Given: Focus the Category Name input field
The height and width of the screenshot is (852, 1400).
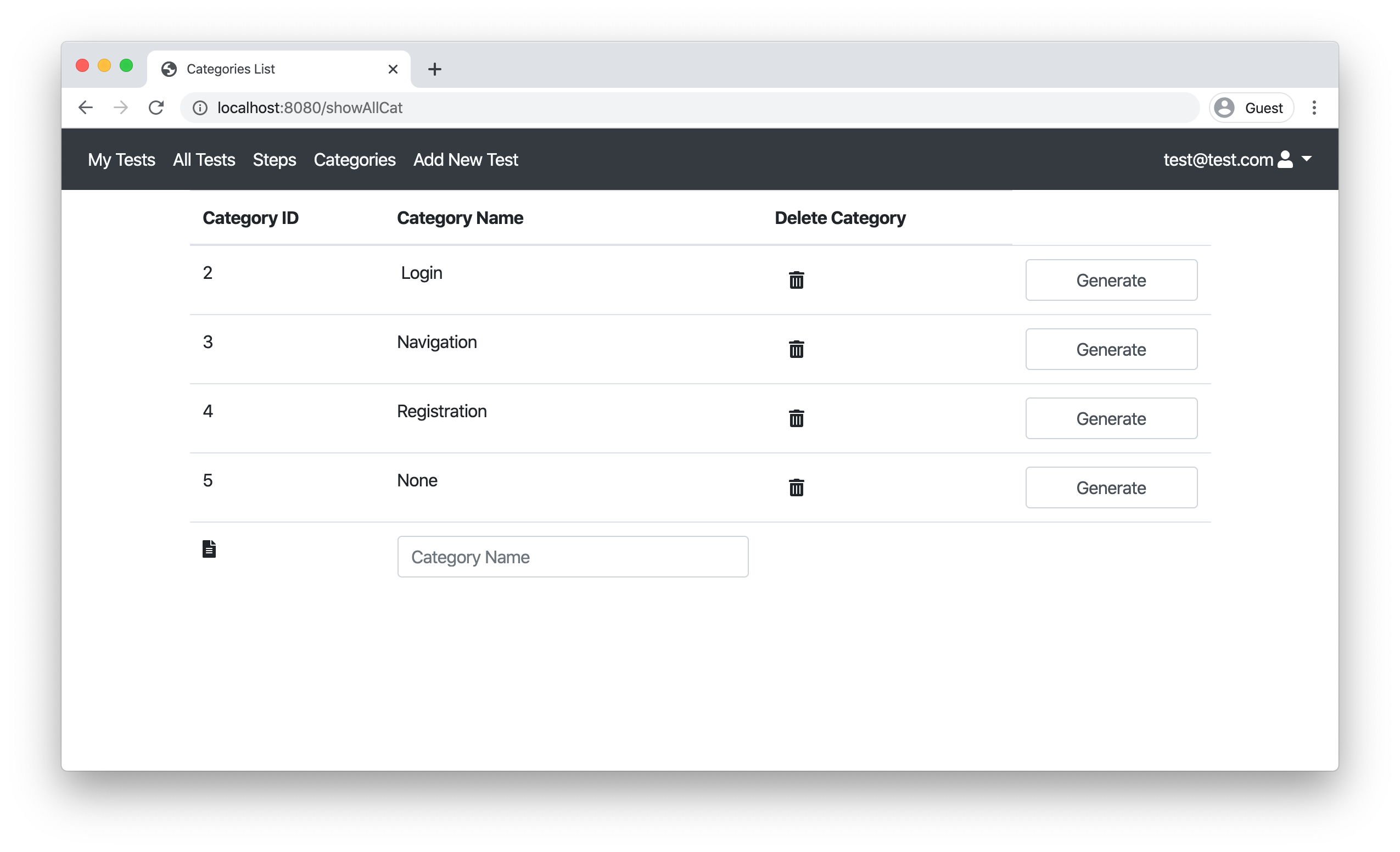Looking at the screenshot, I should click(x=572, y=557).
